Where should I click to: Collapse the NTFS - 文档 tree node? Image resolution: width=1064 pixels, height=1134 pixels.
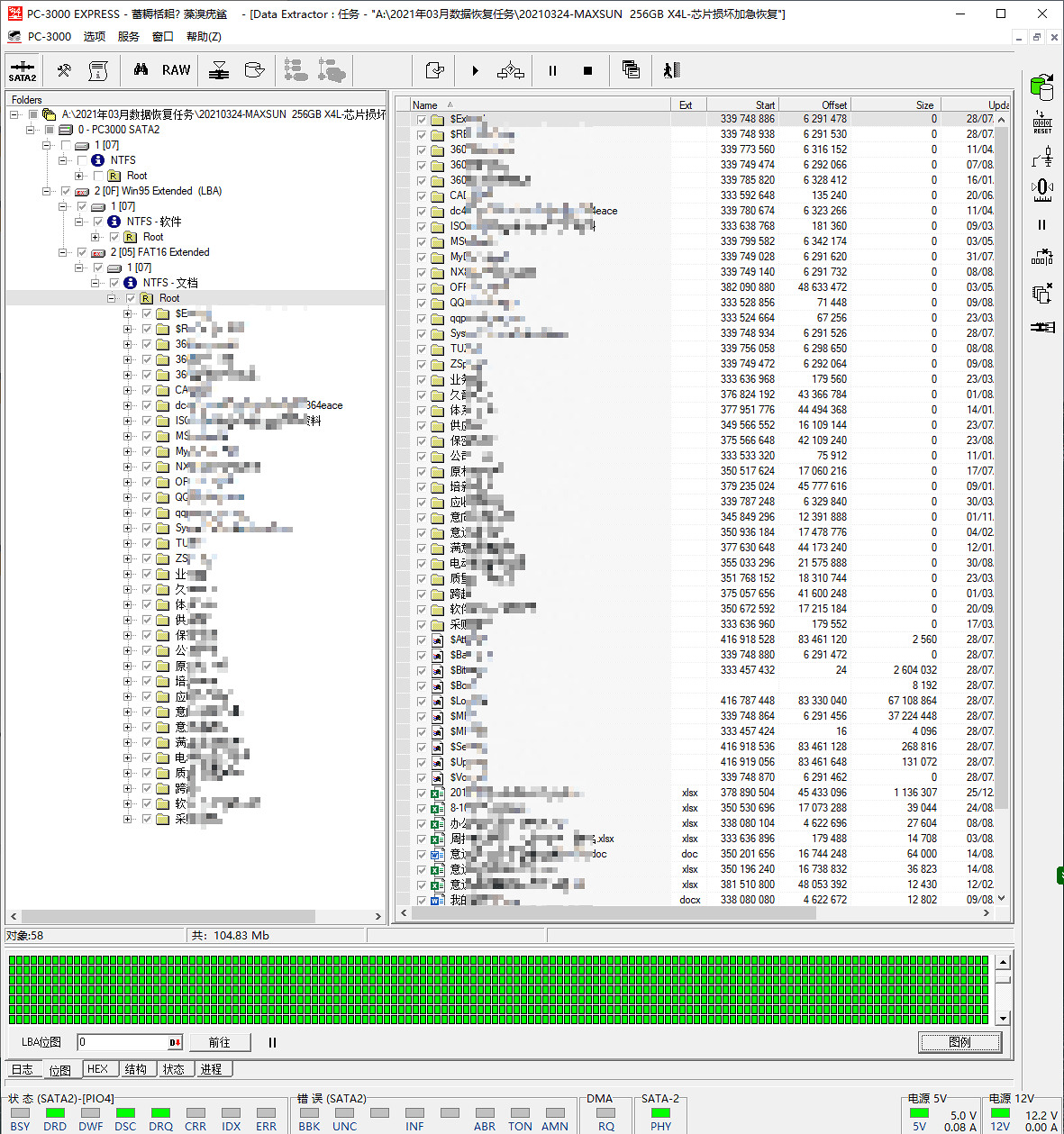coord(95,283)
